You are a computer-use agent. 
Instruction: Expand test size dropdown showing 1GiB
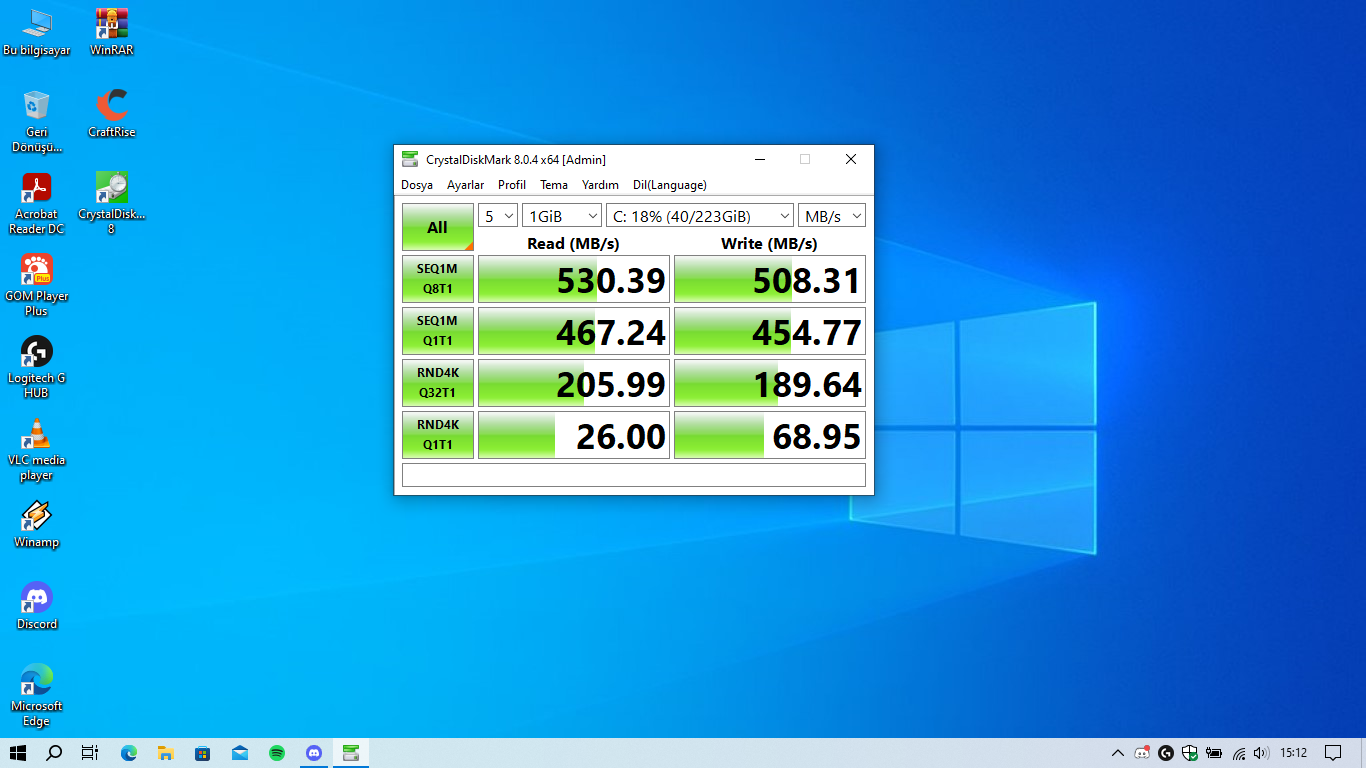click(x=562, y=216)
